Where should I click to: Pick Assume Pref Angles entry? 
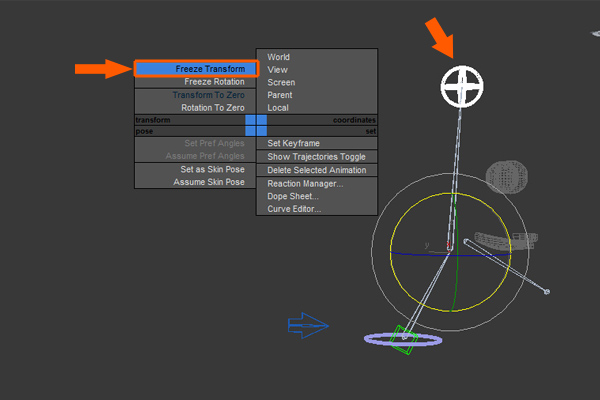(195, 156)
